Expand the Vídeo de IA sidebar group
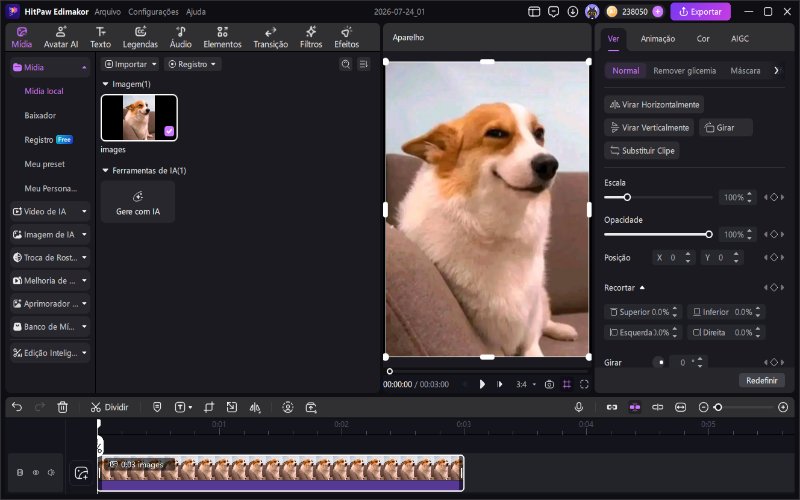The image size is (800, 500). [50, 211]
